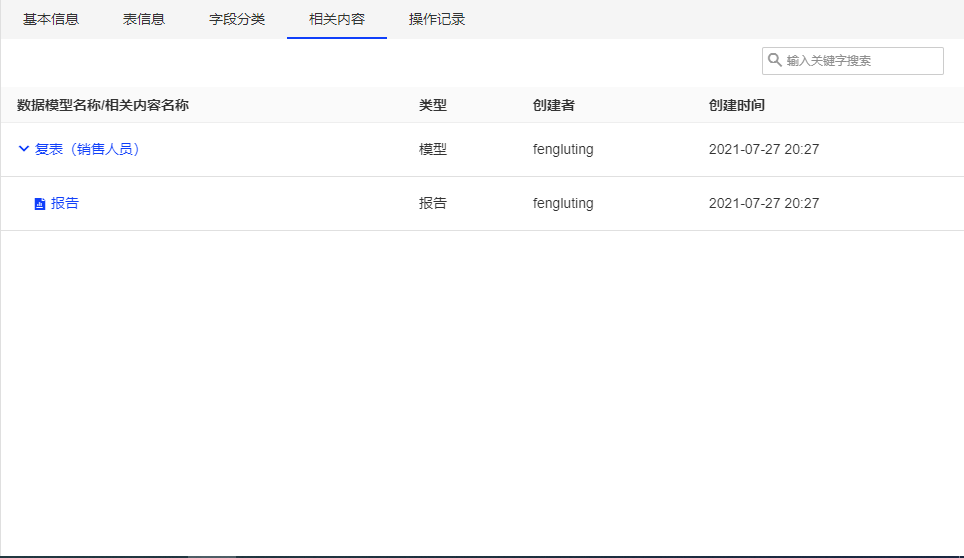The width and height of the screenshot is (964, 558).
Task: Open the 复表（销售人员） model link
Action: [87, 149]
